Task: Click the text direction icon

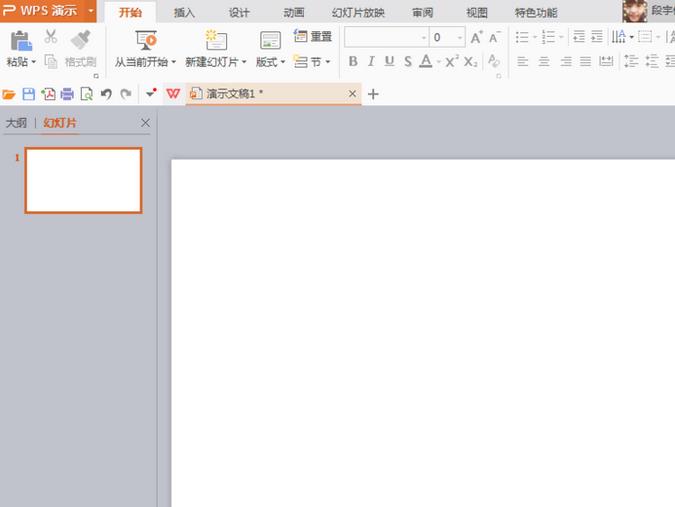Action: 619,37
